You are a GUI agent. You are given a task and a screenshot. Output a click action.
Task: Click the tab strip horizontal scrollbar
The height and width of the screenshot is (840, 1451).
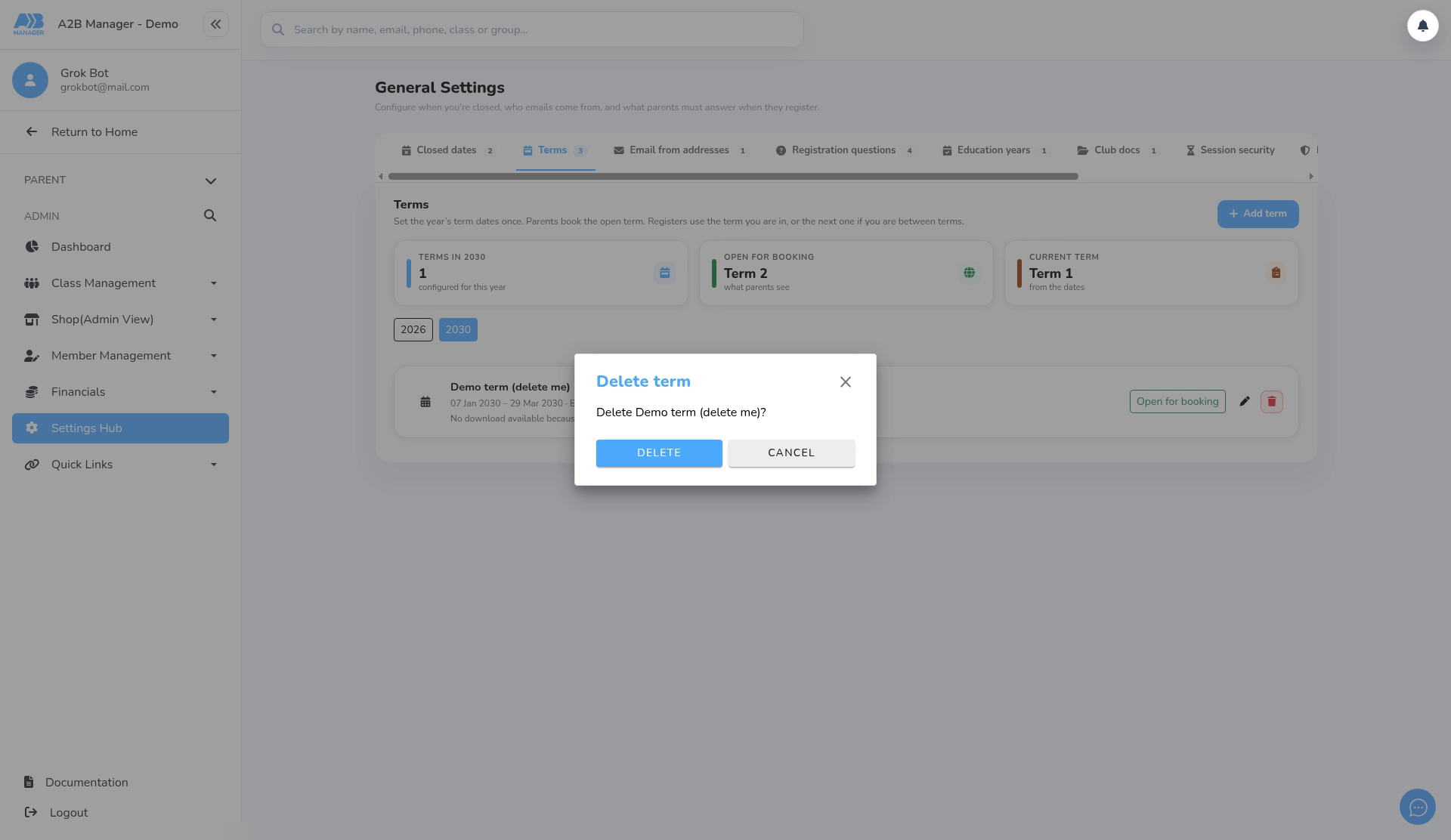click(733, 177)
